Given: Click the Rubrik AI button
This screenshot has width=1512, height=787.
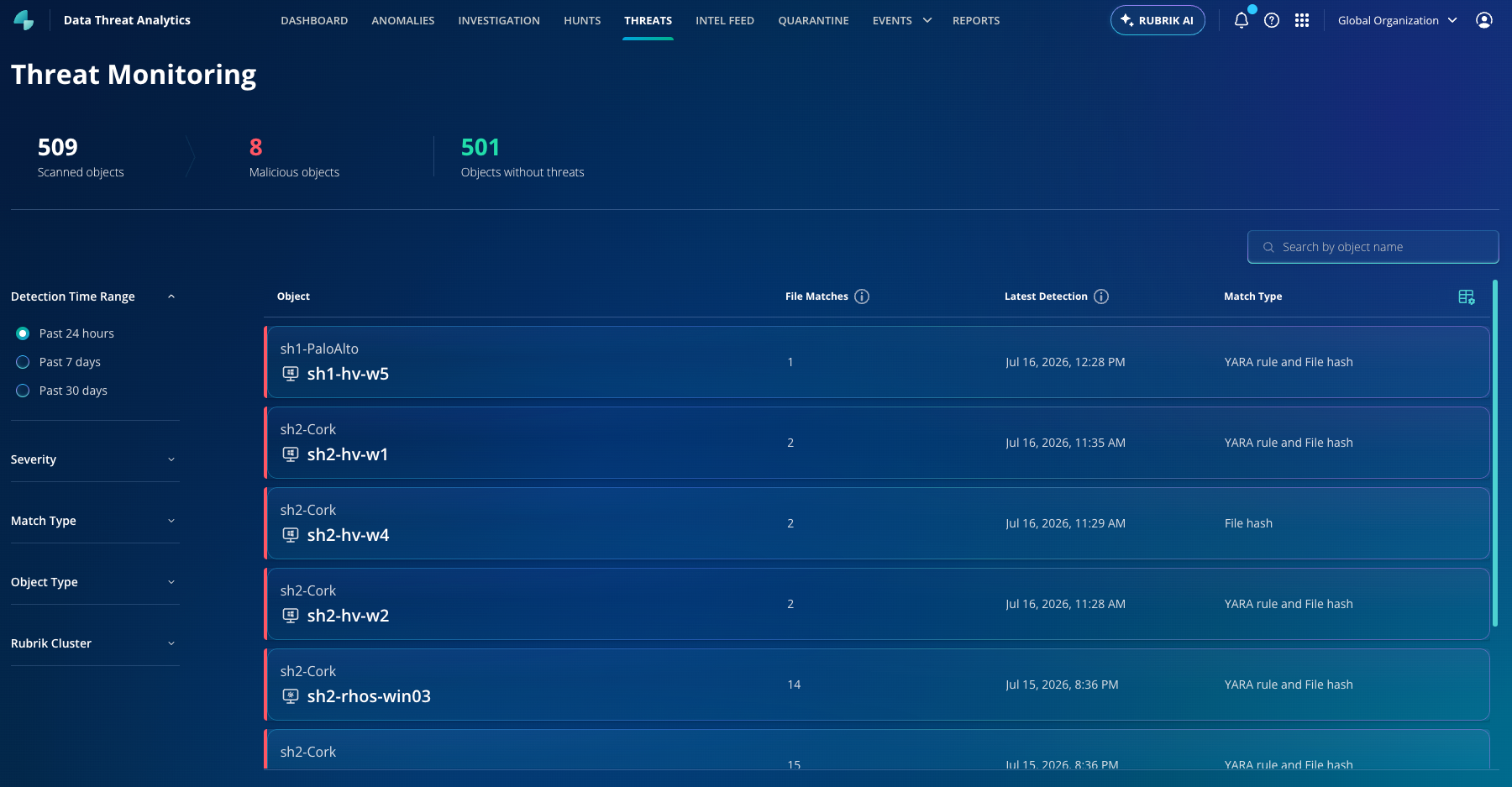Looking at the screenshot, I should (x=1158, y=20).
